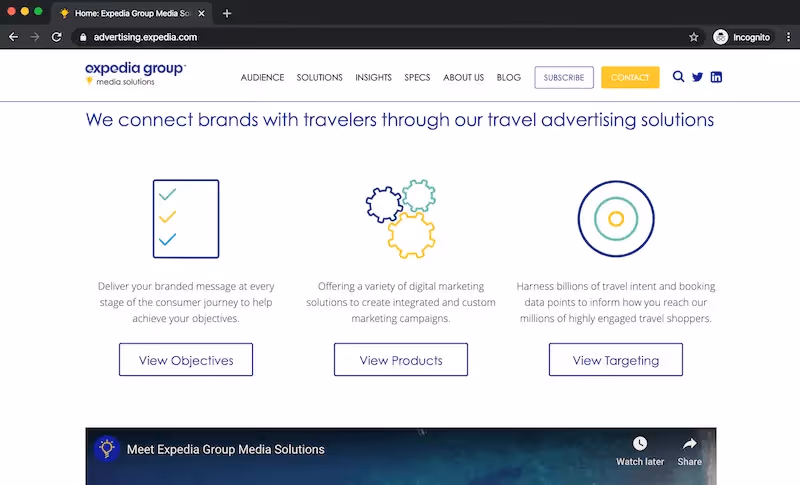Click the View Products button
800x485 pixels.
pyautogui.click(x=401, y=360)
